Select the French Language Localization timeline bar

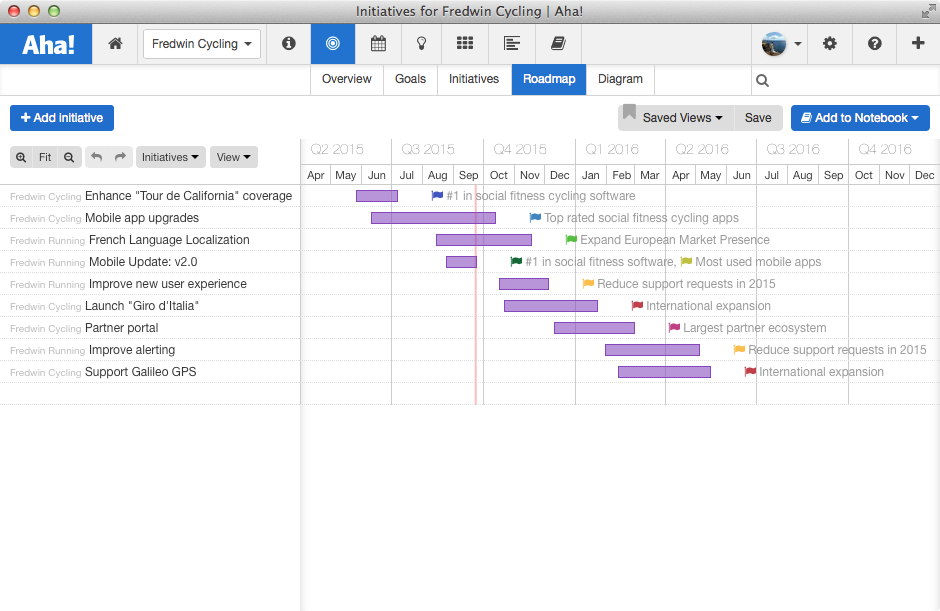484,240
